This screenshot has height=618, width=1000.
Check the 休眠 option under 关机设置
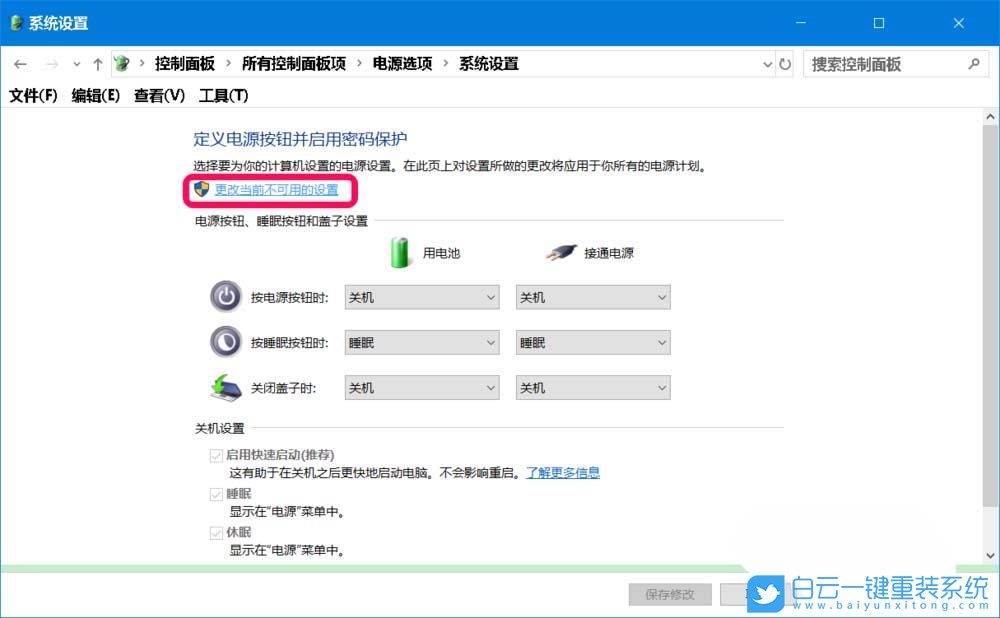(217, 532)
